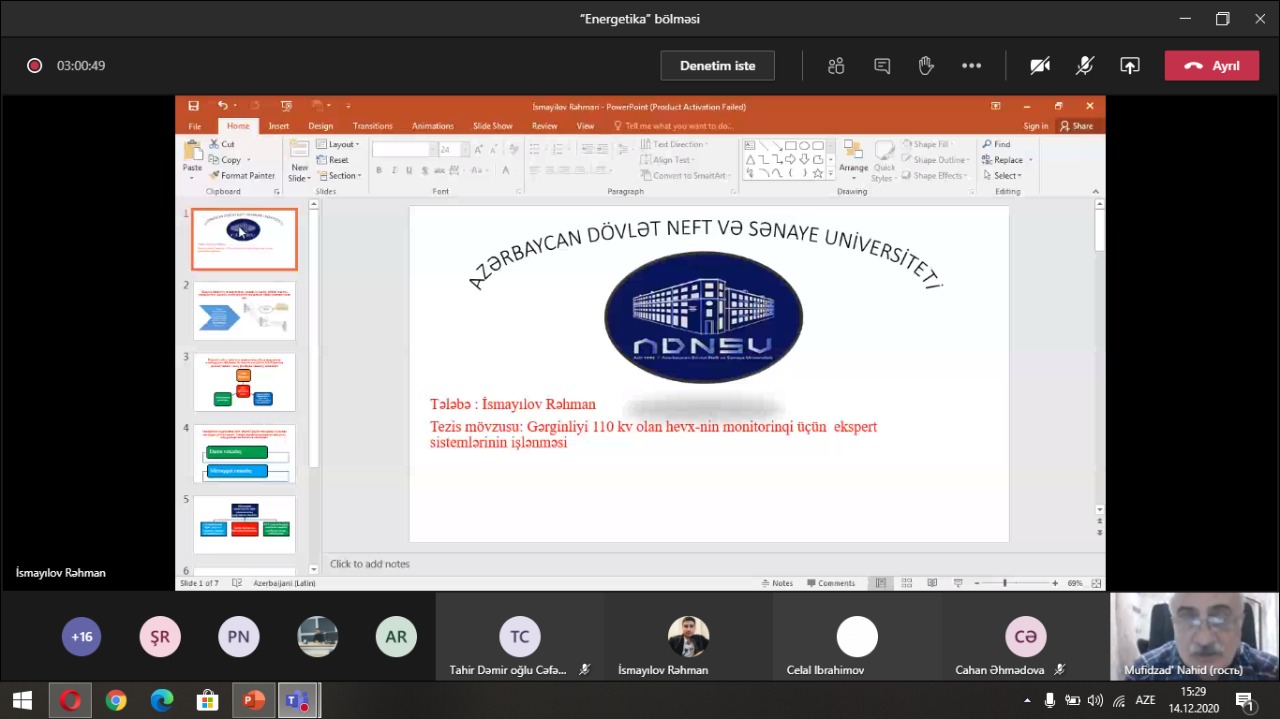Click Share in PowerPoint
The image size is (1280, 719).
(x=1078, y=126)
